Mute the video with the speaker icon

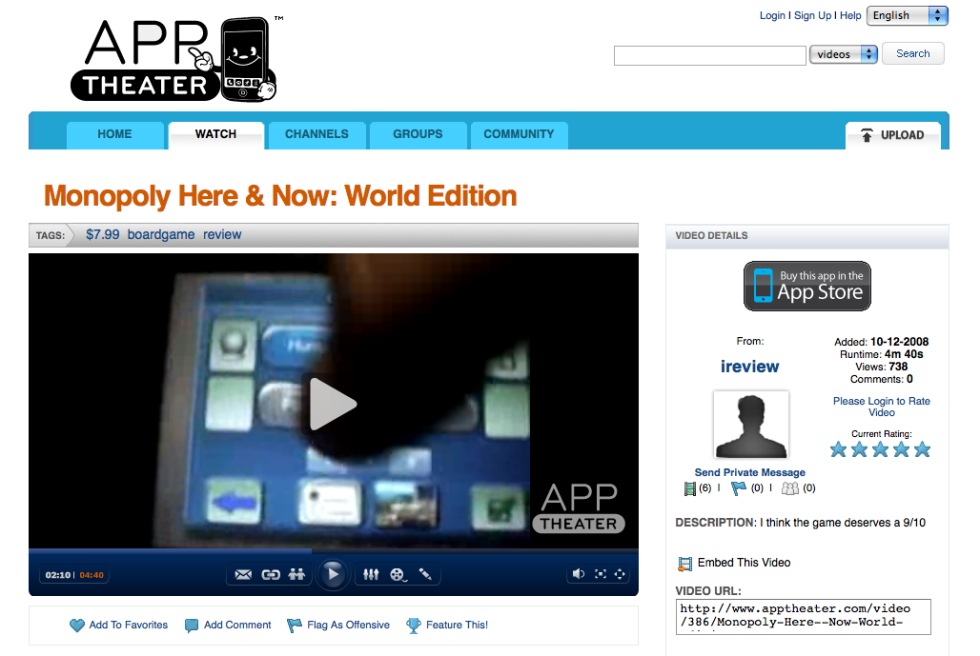click(578, 574)
